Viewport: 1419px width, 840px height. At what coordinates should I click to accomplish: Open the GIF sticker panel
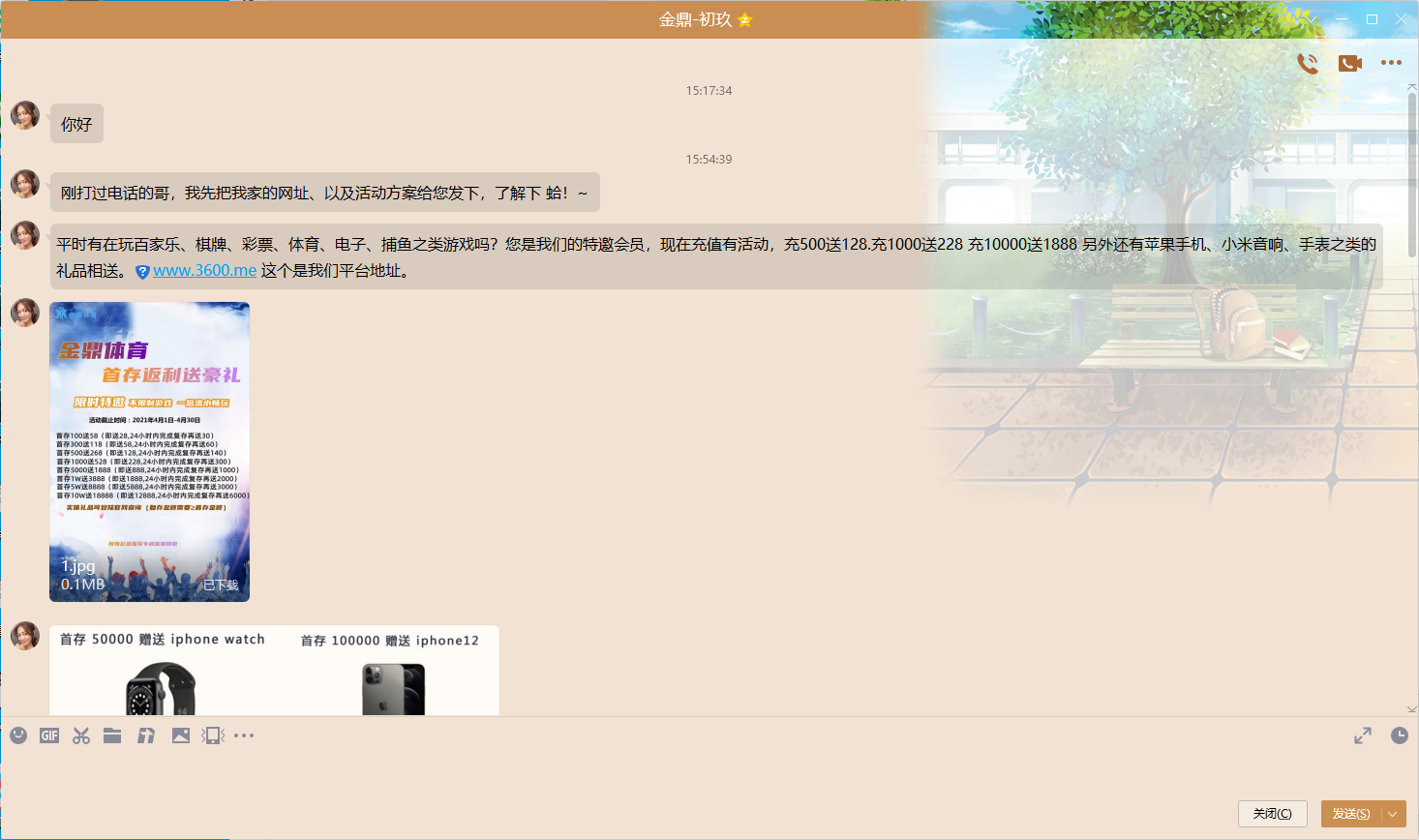(x=49, y=735)
